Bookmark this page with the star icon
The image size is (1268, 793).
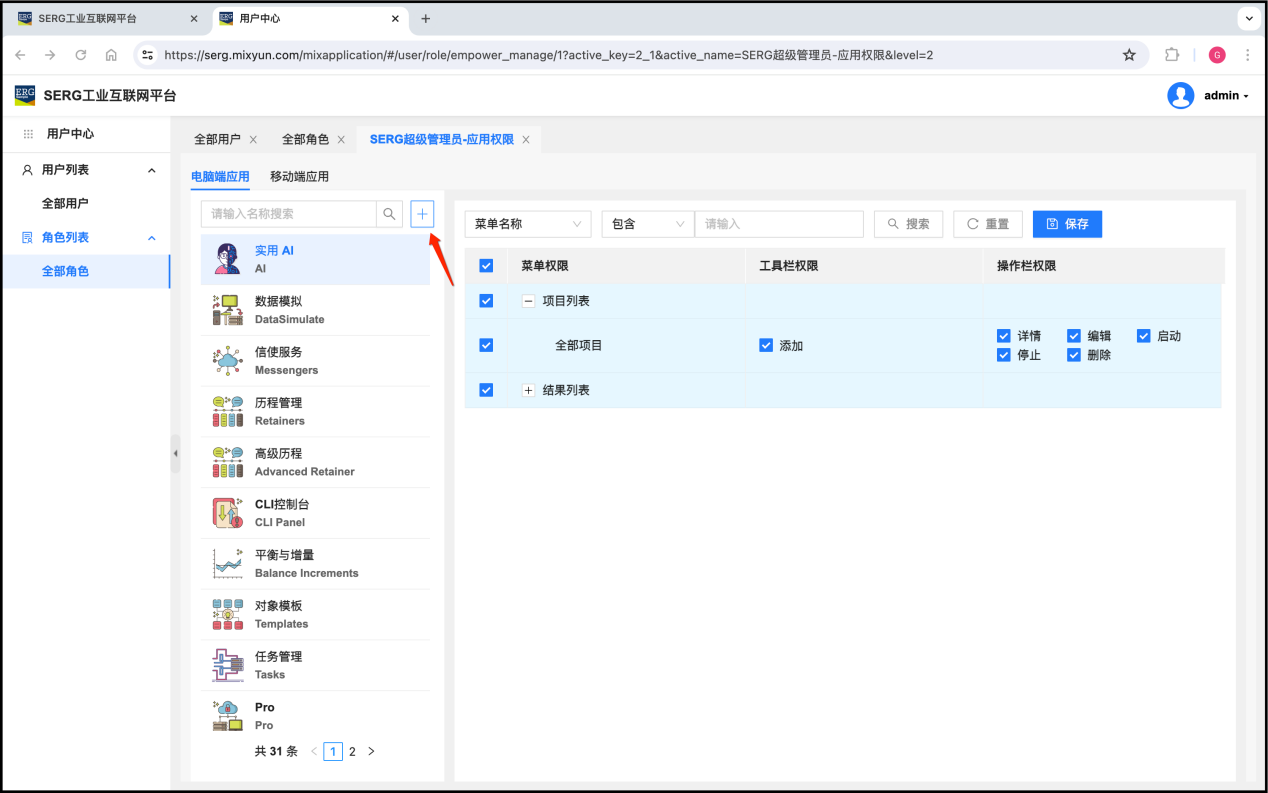[1129, 55]
